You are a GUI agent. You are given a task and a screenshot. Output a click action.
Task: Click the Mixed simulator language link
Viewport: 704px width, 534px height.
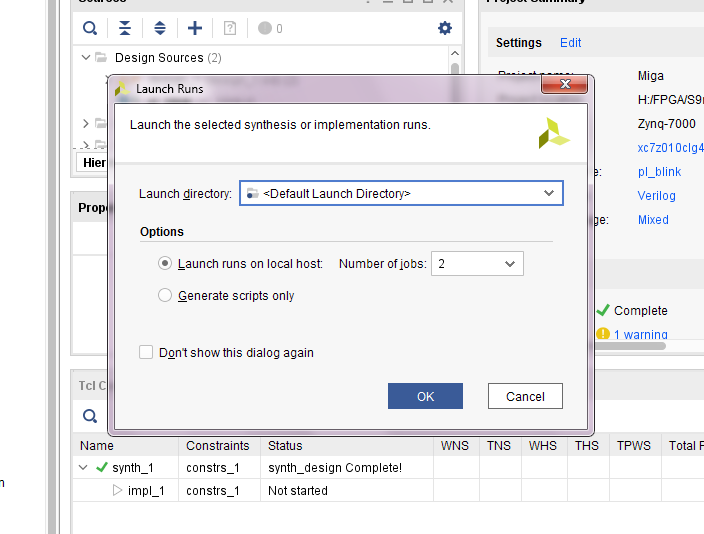click(653, 220)
